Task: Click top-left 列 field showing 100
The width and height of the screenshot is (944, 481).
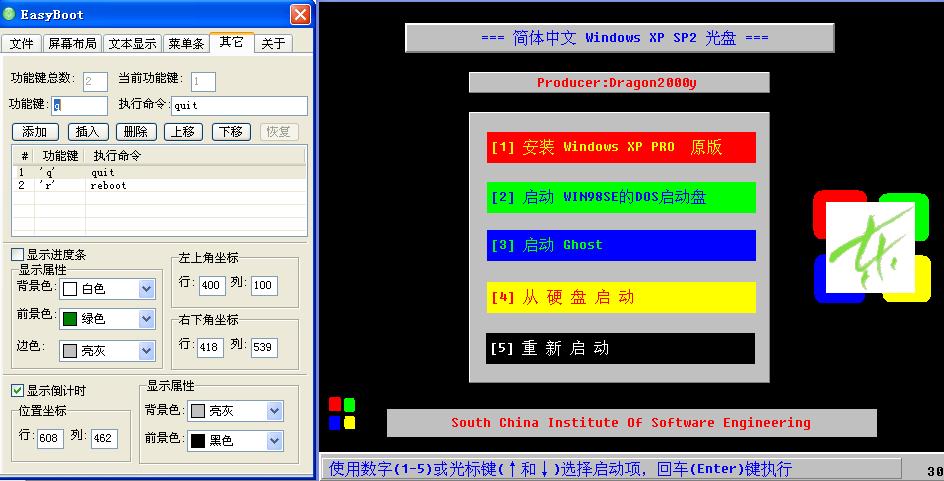Action: pos(264,285)
